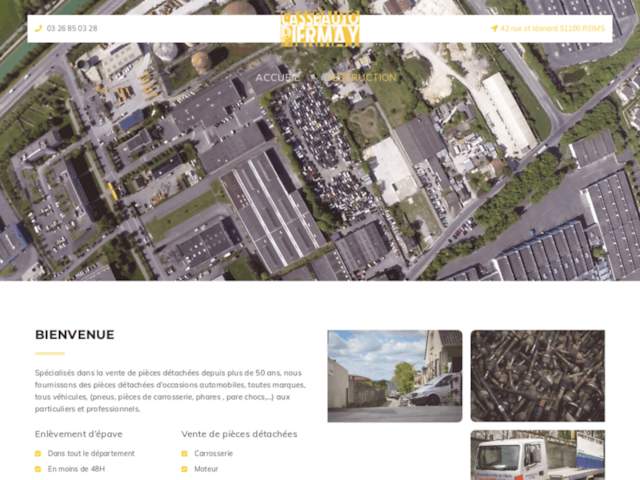Click the phone icon in the header
Screen dimensions: 640x480
[39, 29]
